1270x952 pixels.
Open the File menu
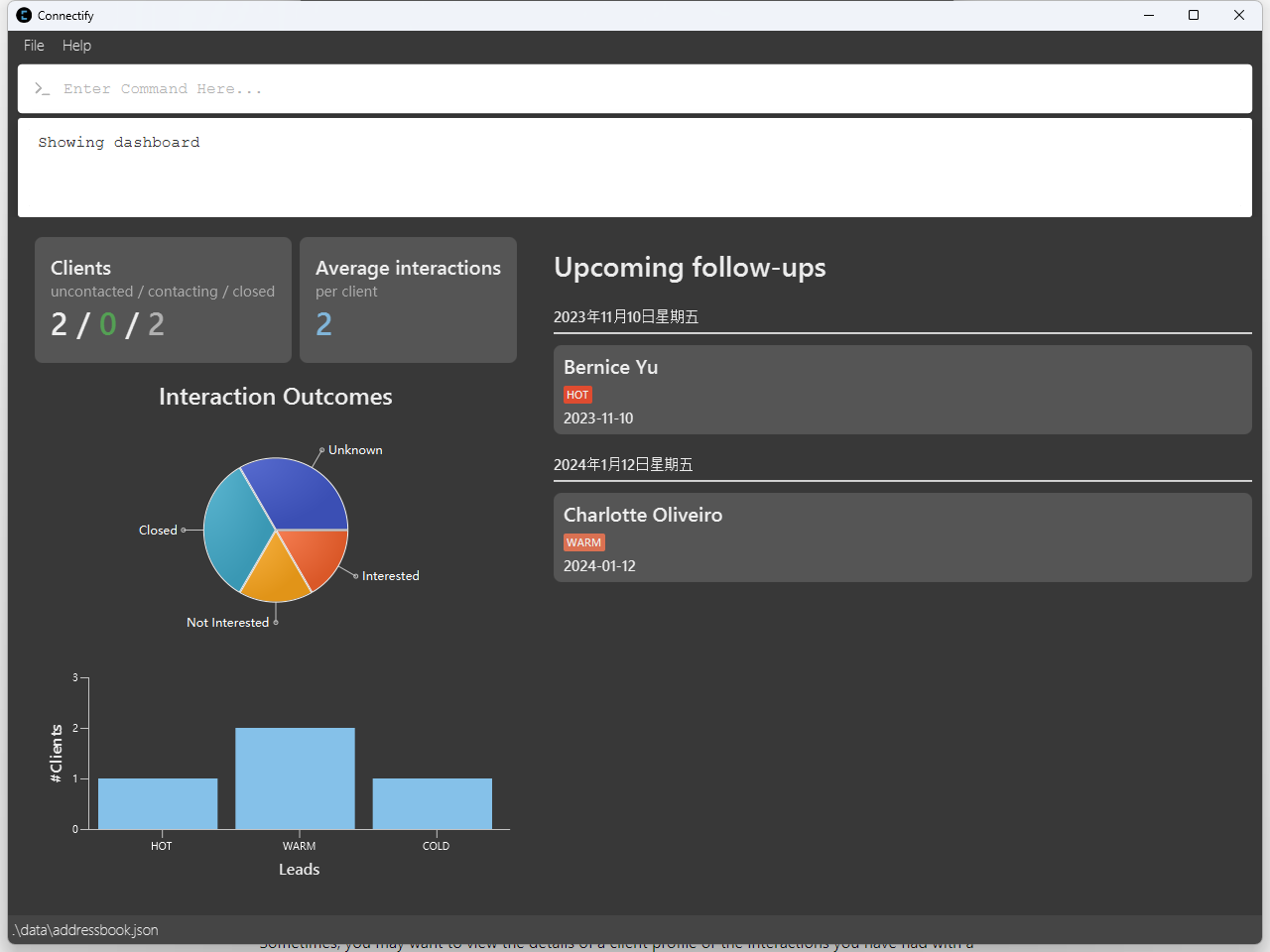pyautogui.click(x=34, y=46)
